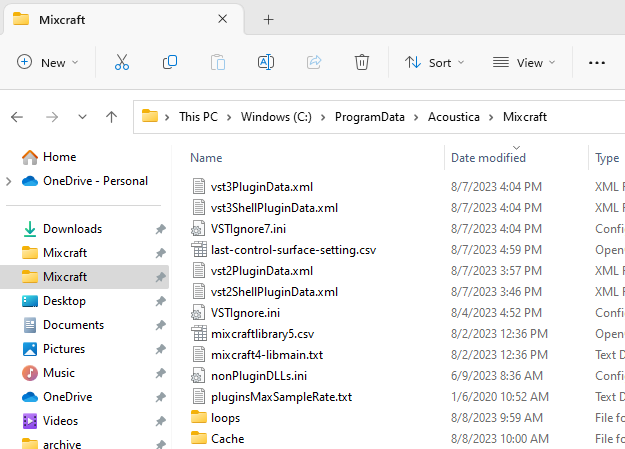Select Home in navigation pane
Screen dimensions: 625x449
pyautogui.click(x=59, y=157)
